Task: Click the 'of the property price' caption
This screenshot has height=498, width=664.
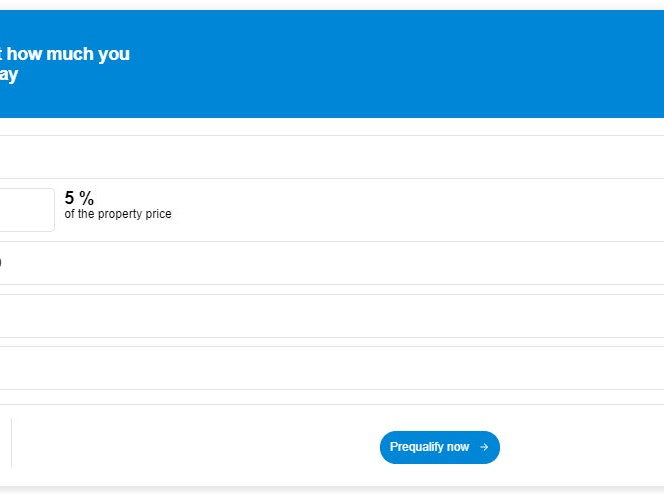Action: [118, 214]
